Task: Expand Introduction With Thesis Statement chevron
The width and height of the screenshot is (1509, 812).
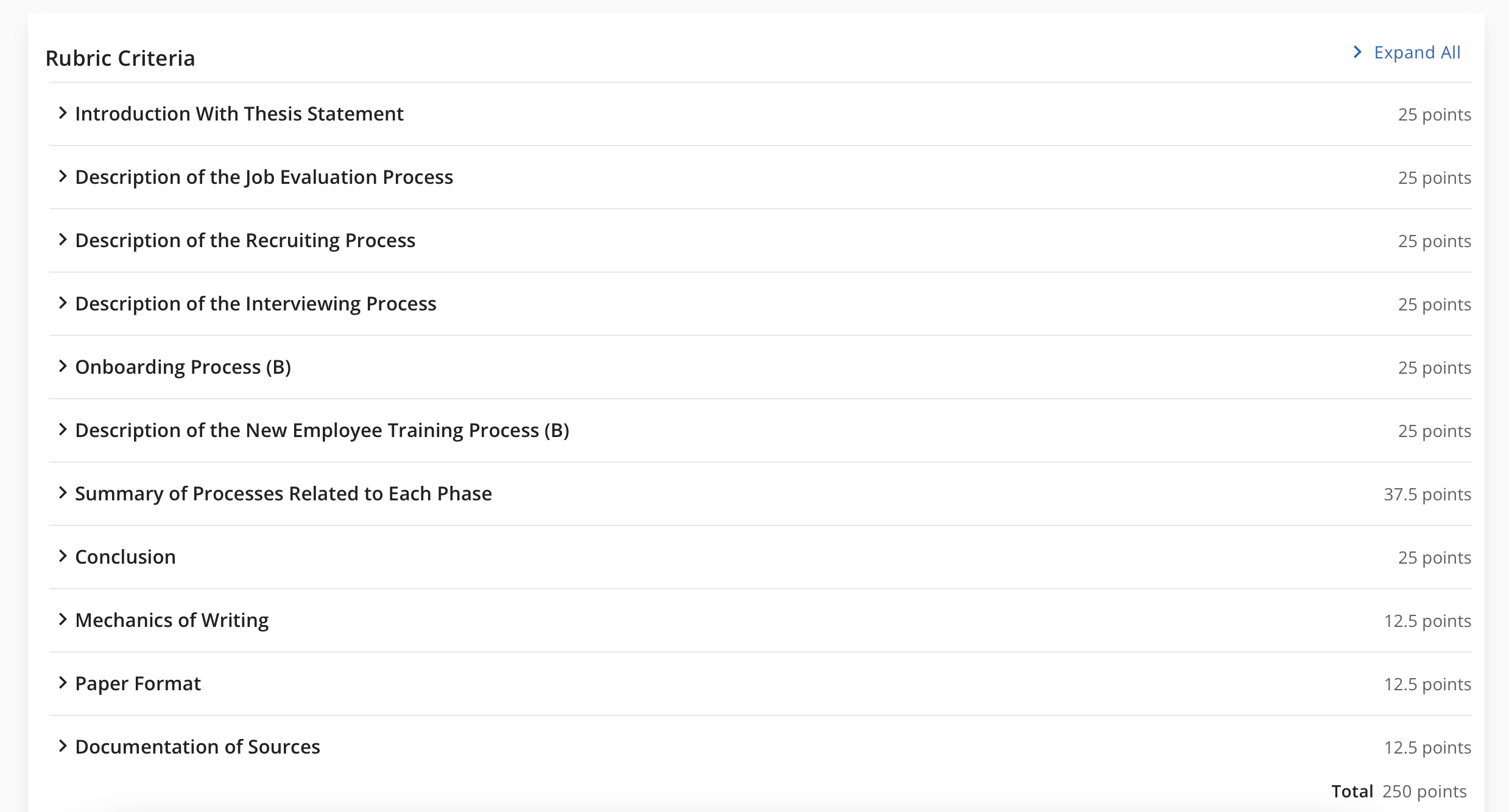Action: [x=63, y=113]
